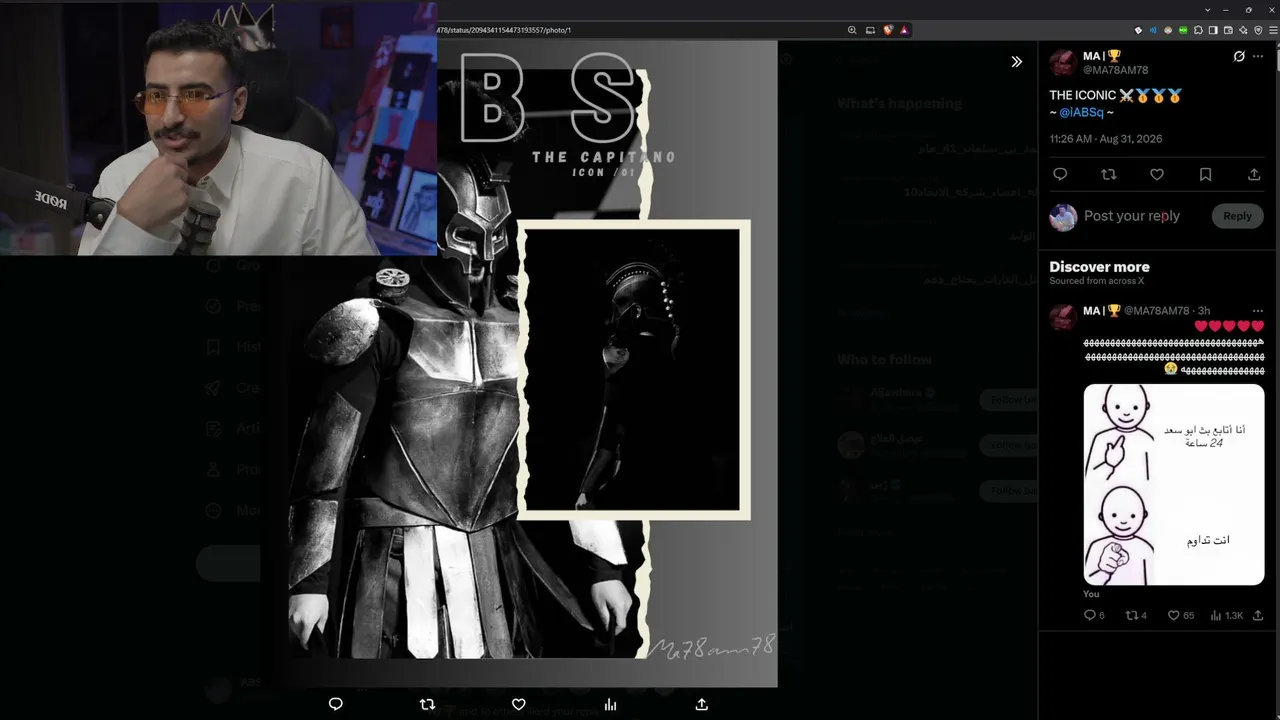This screenshot has height=720, width=1280.
Task: Open the browser hamburger main menu
Action: click(x=1271, y=30)
